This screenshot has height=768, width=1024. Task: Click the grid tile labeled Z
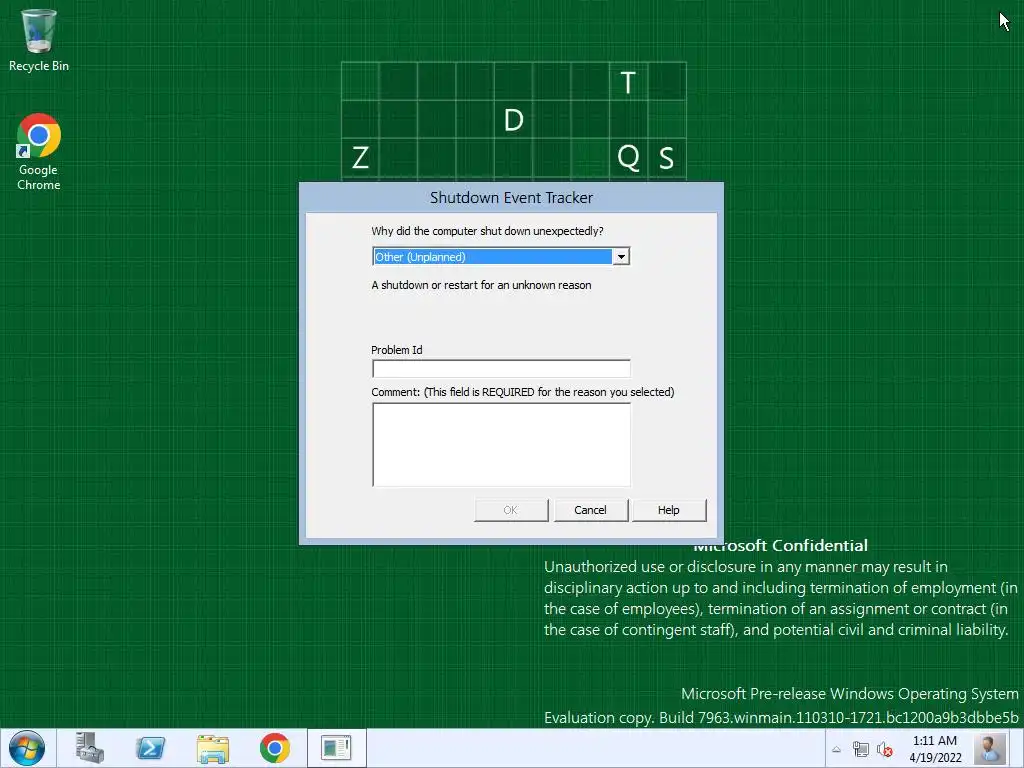360,157
